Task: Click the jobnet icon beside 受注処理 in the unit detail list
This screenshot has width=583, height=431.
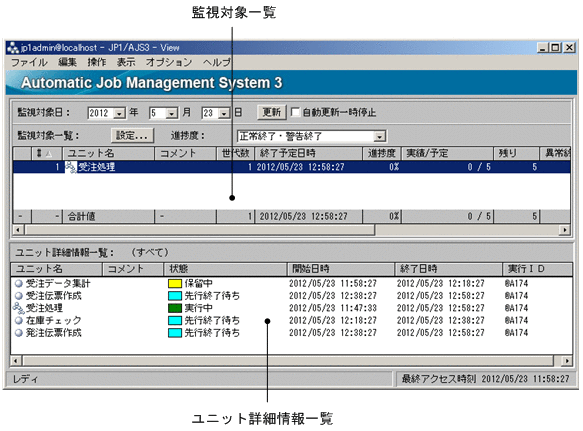Action: [18, 308]
